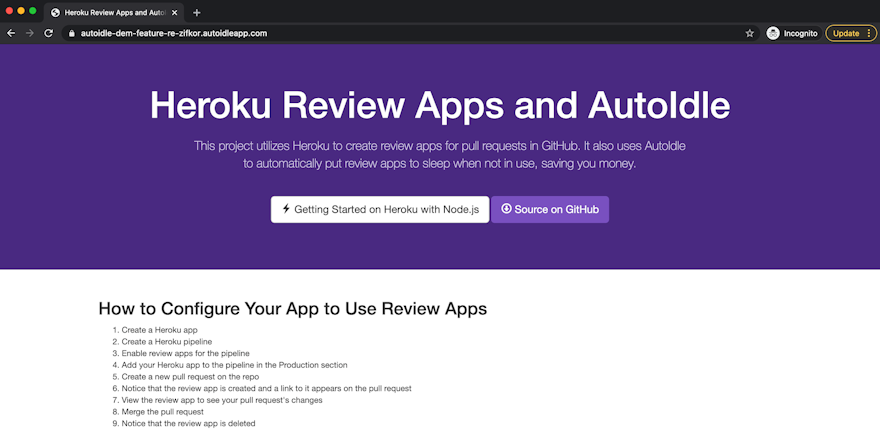
Task: Click the intro paragraph about saving you money
Action: point(439,155)
